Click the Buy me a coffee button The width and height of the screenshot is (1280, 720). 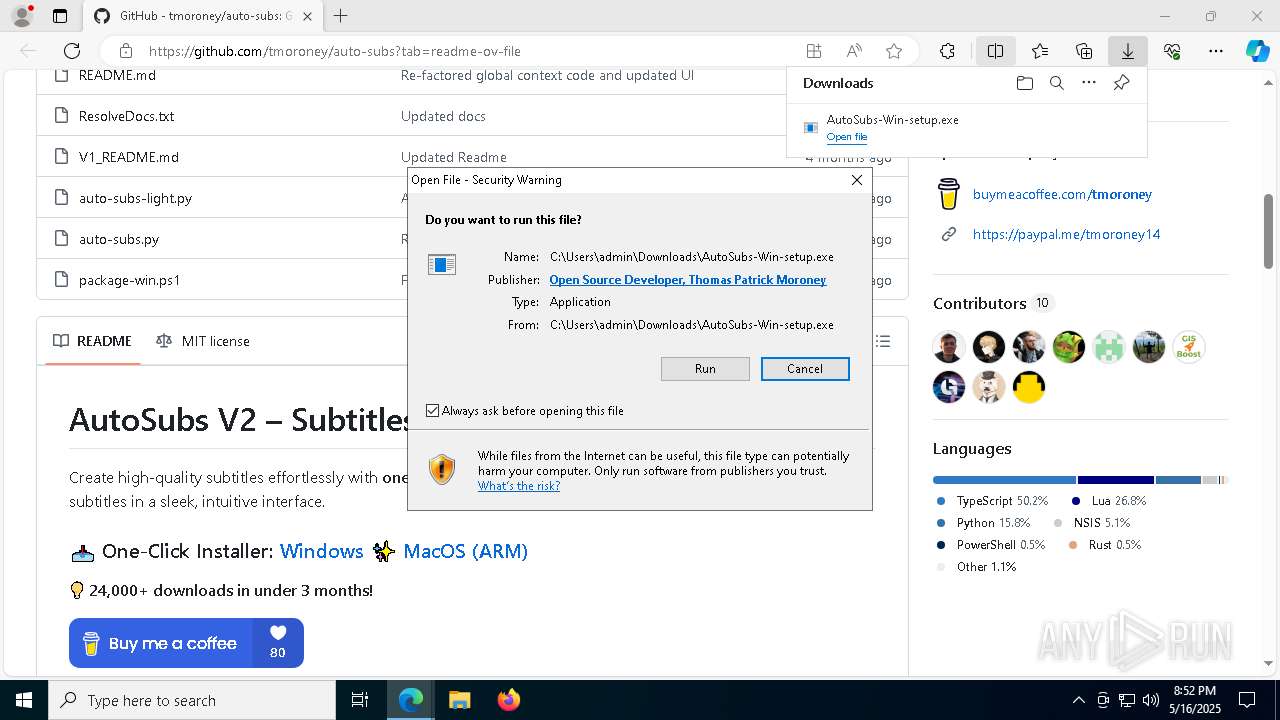[x=186, y=643]
